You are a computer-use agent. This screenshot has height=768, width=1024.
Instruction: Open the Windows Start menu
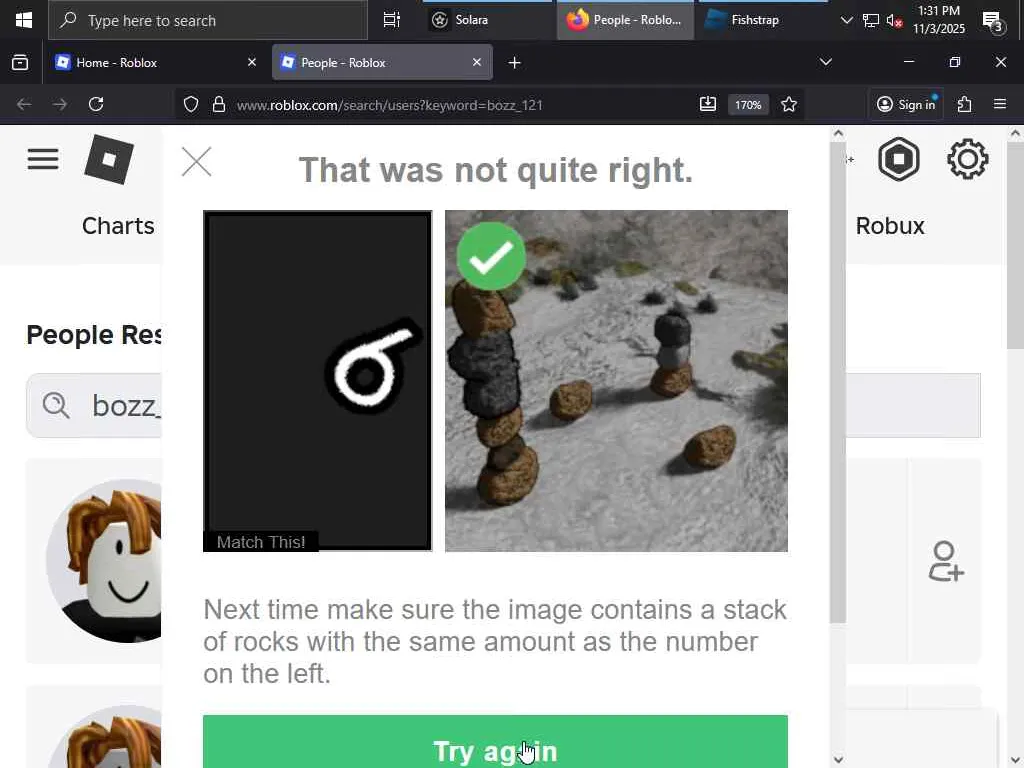(x=24, y=20)
